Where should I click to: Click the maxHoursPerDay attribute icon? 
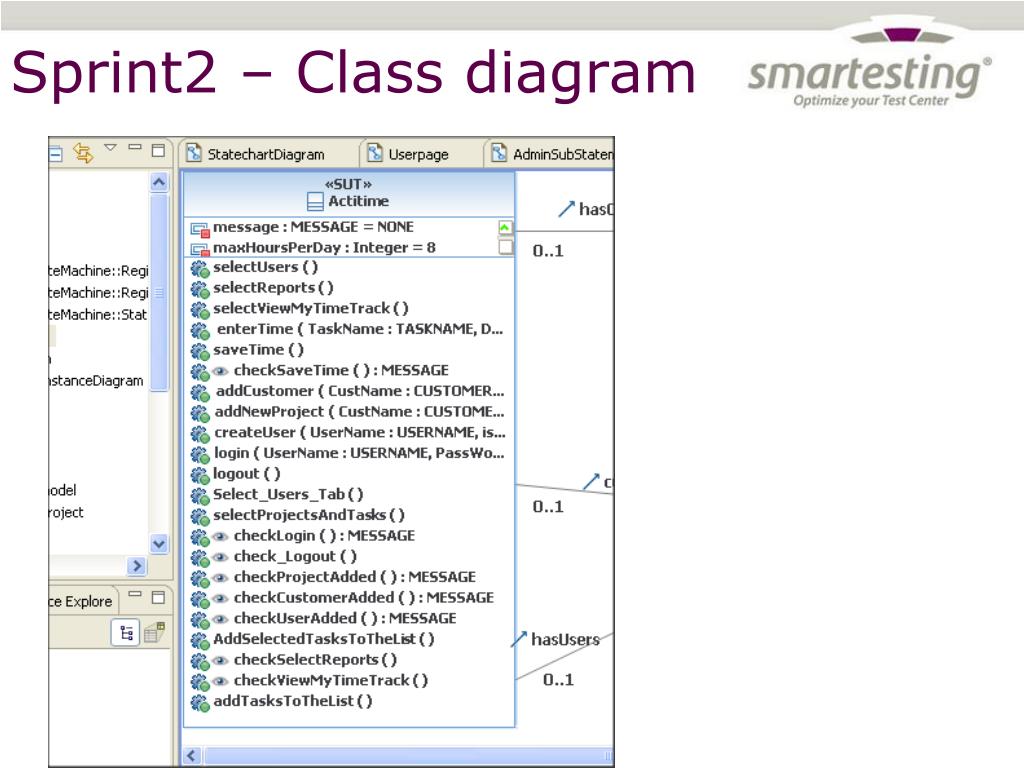coord(200,249)
